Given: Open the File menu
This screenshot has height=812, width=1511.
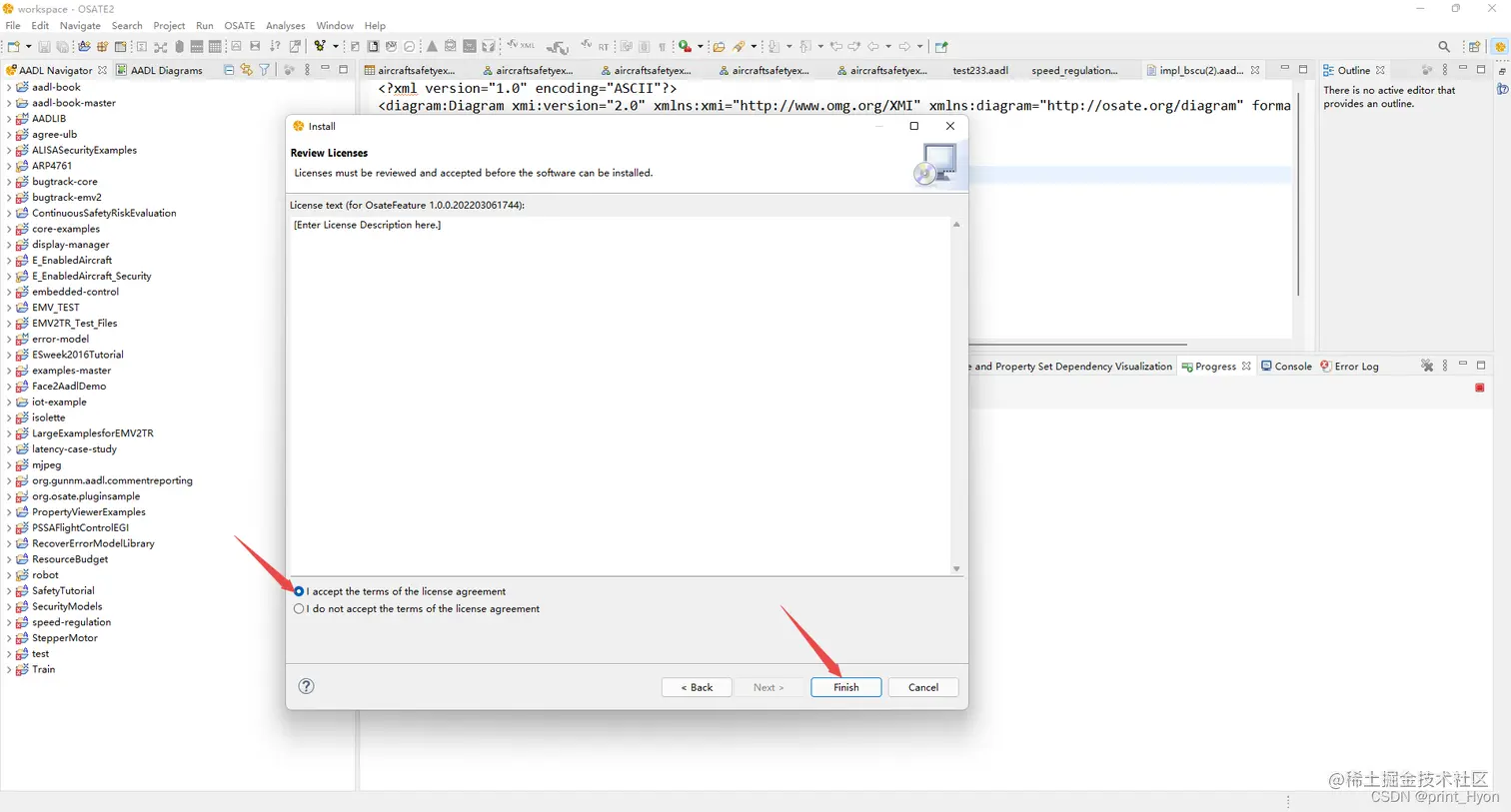Looking at the screenshot, I should [13, 25].
